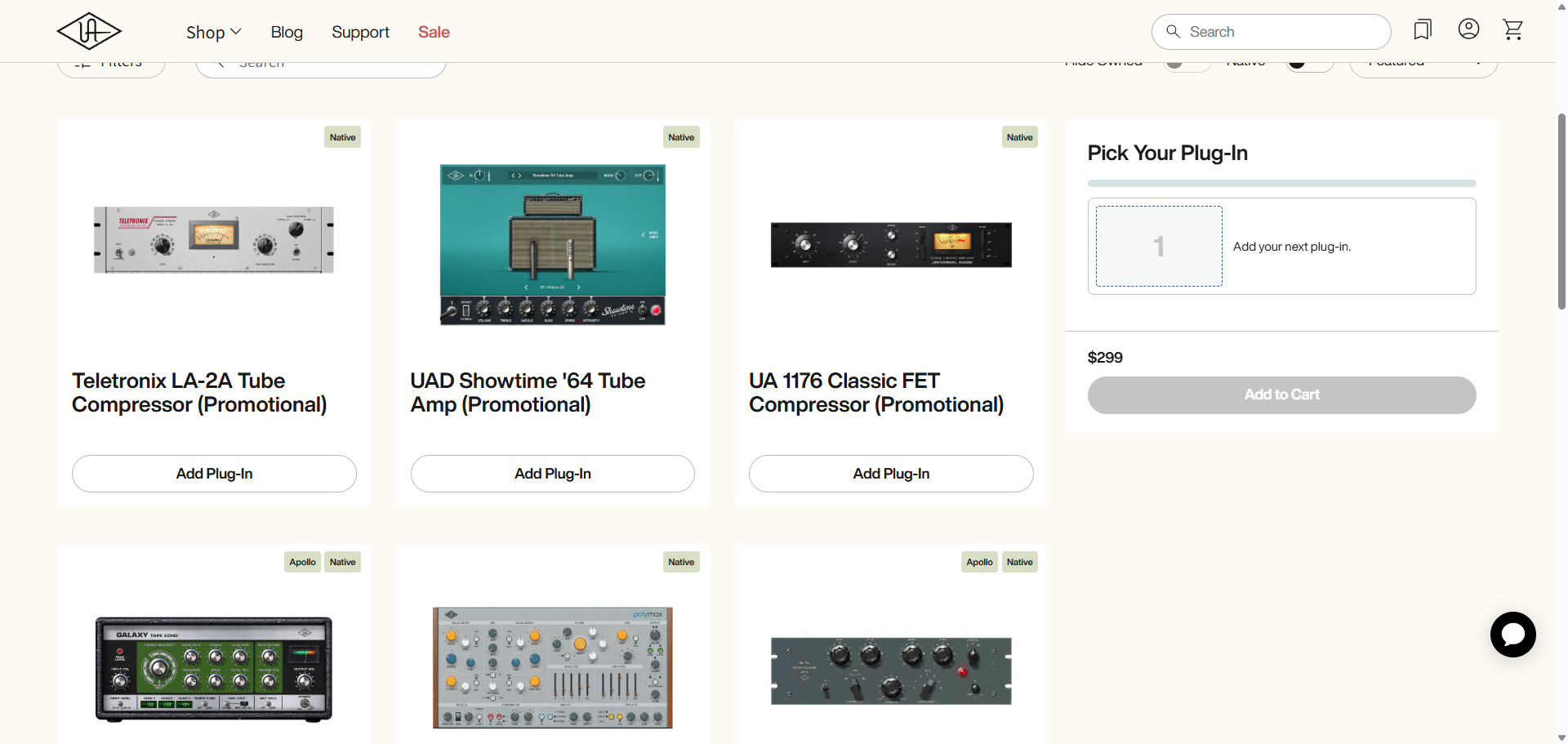This screenshot has width=1568, height=744.
Task: Add UA 1176 Classic FET Compressor plug-in
Action: click(891, 474)
